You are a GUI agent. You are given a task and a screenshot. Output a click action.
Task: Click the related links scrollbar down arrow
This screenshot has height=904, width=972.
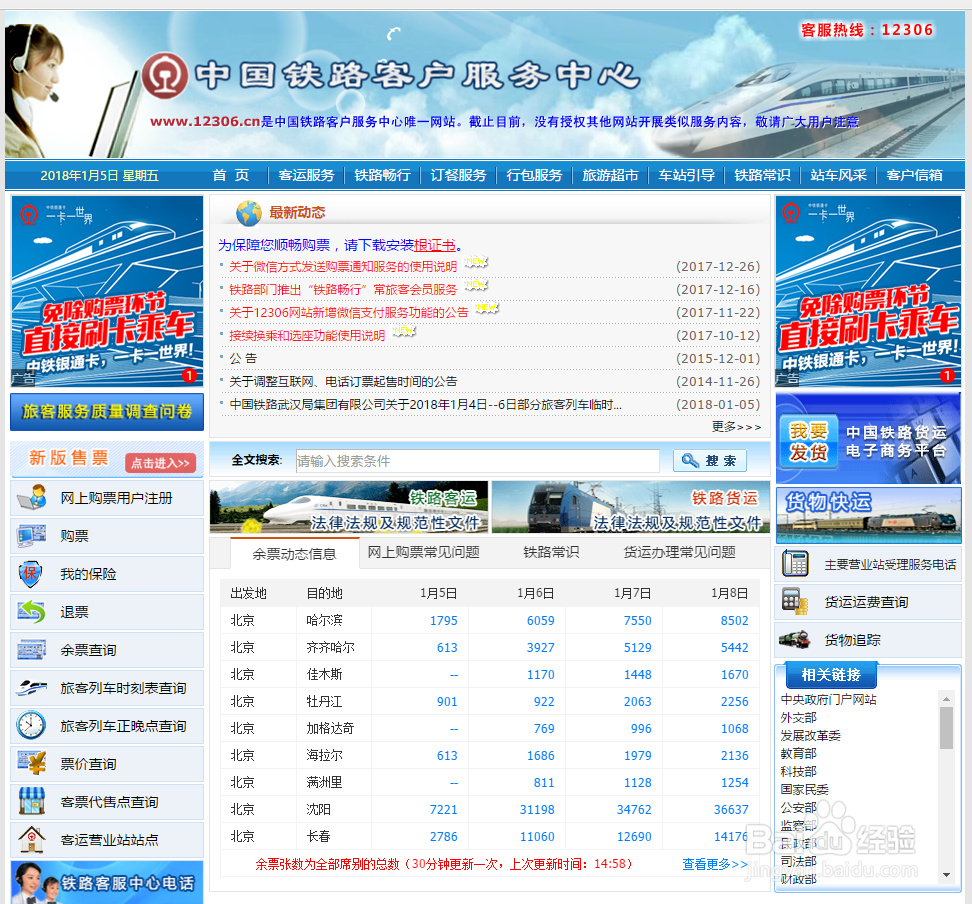coord(946,875)
